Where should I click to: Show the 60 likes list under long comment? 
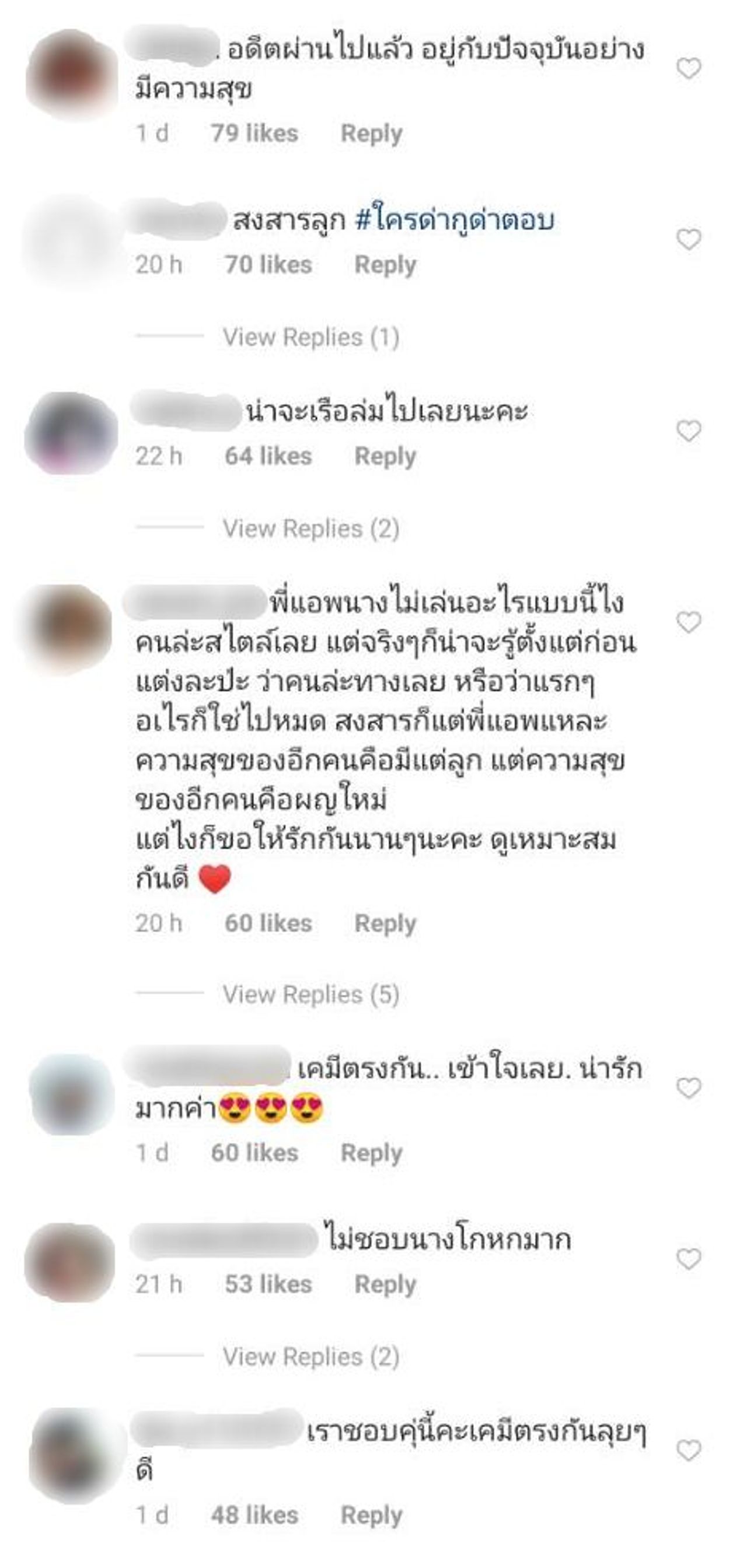pyautogui.click(x=268, y=923)
